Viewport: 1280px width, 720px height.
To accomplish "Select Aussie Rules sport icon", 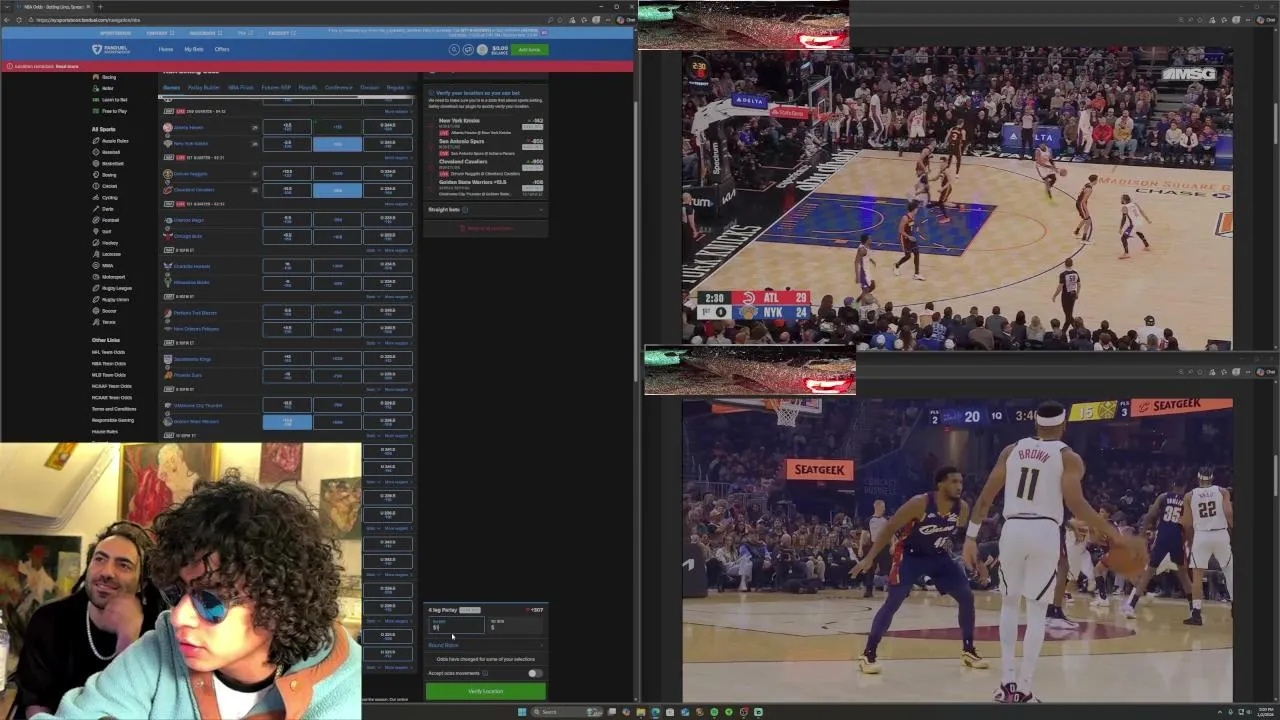I will click(x=95, y=141).
